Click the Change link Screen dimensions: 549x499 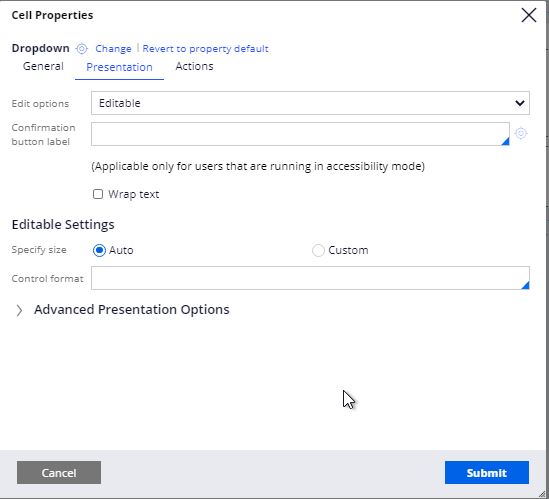tap(113, 49)
